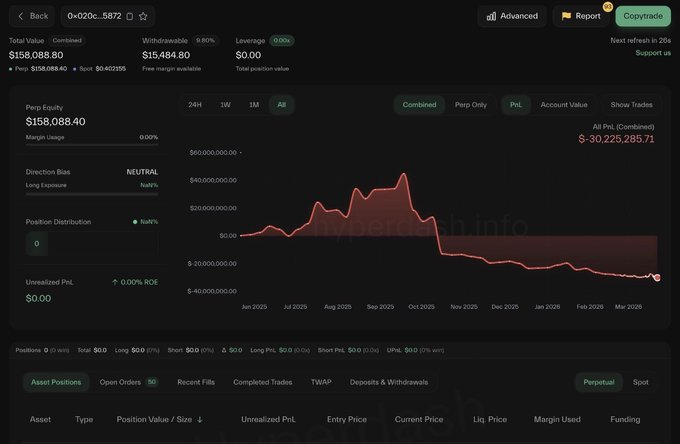
Task: Switch chart range to 1W
Action: coord(225,105)
